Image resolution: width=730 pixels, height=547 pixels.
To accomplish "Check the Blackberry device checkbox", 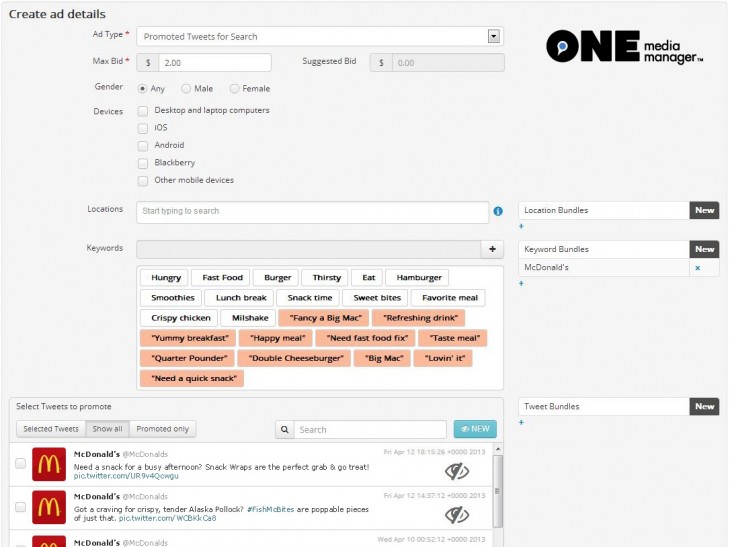I will click(143, 163).
